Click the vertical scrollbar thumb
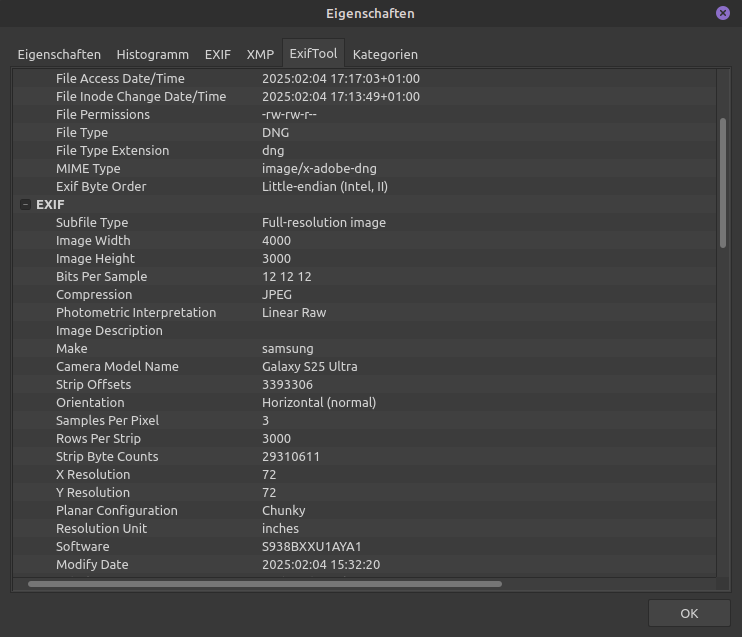 723,182
